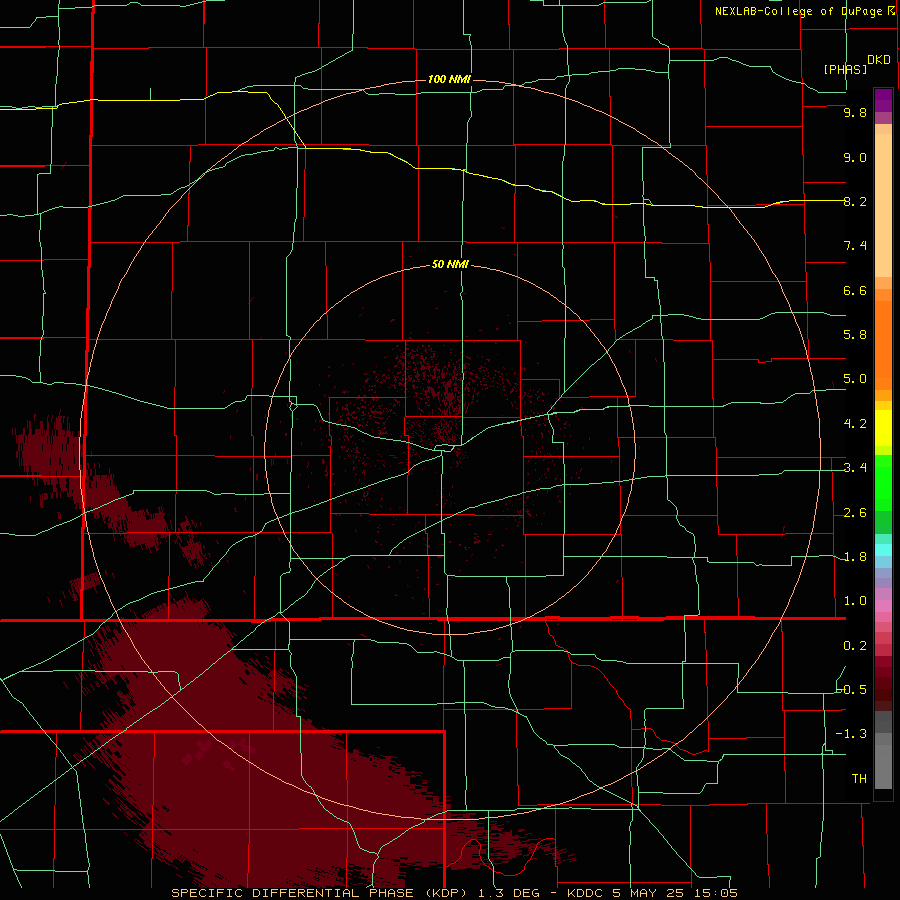Click the 1.8 value on the color scale
The height and width of the screenshot is (900, 900).
pos(855,557)
